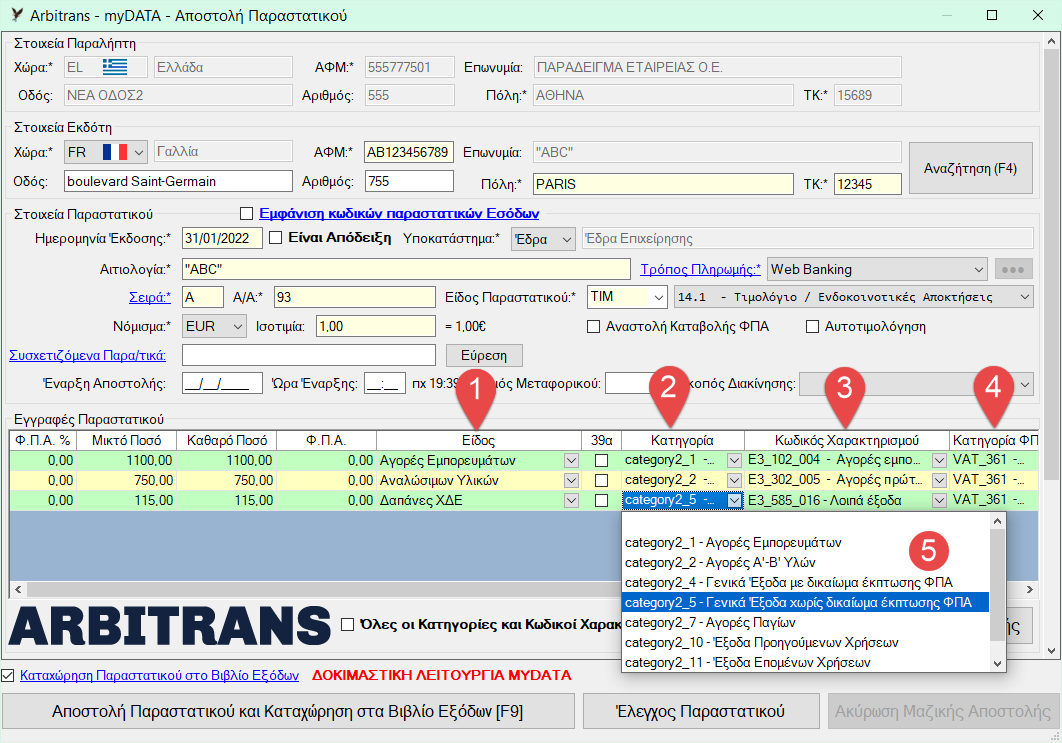
Task: Click the Έλεγχος Παραστατικού button
Action: pos(700,711)
